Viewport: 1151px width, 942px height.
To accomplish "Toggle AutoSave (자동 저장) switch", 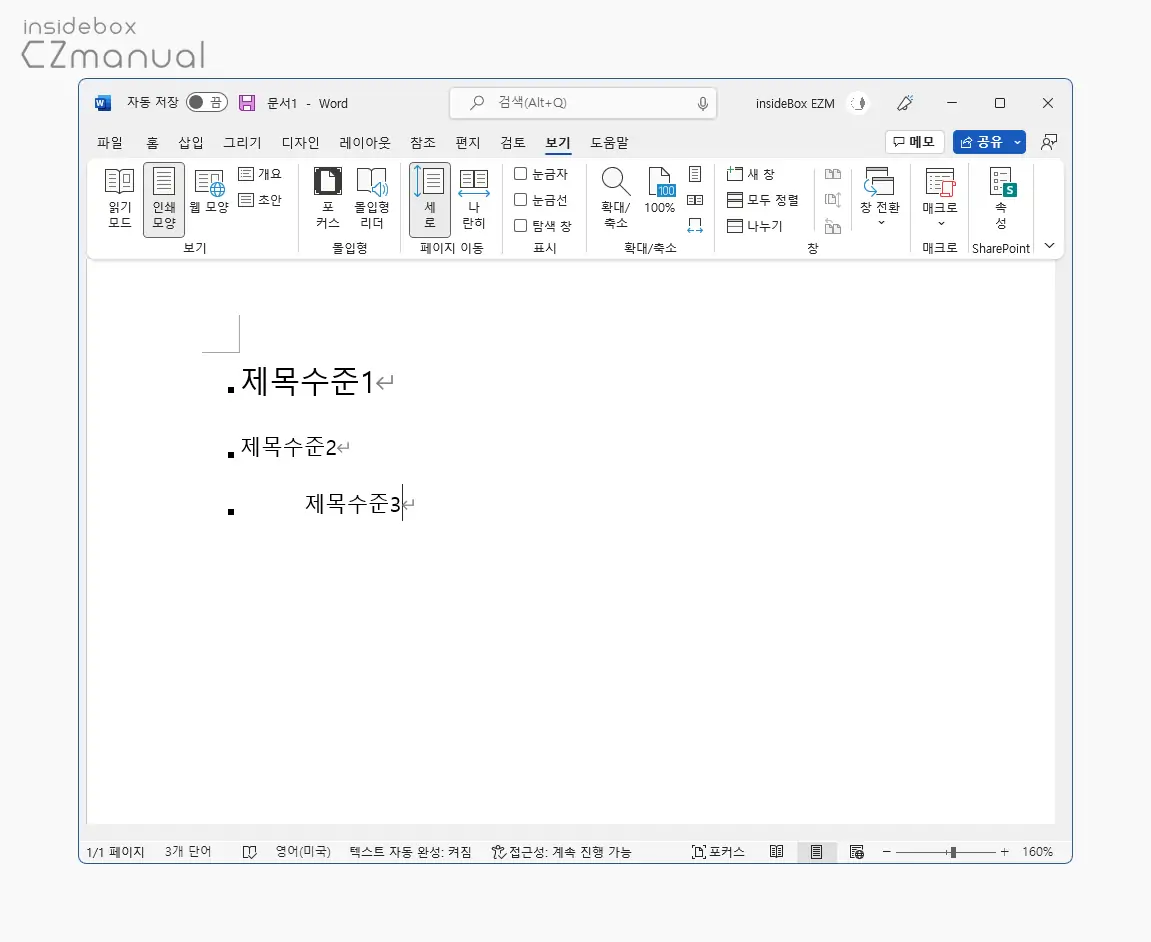I will pyautogui.click(x=206, y=102).
